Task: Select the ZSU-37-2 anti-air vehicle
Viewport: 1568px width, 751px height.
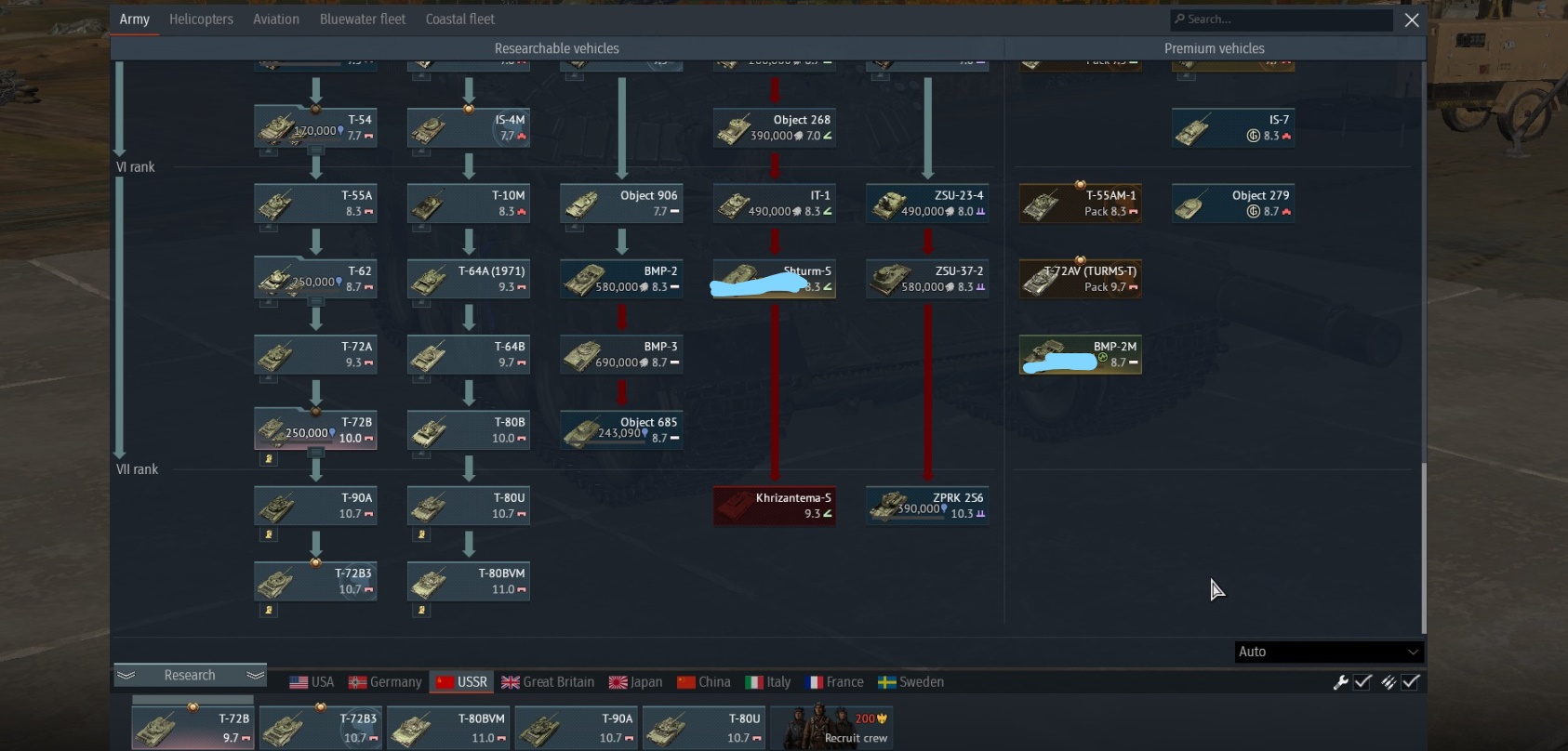Action: [x=927, y=279]
